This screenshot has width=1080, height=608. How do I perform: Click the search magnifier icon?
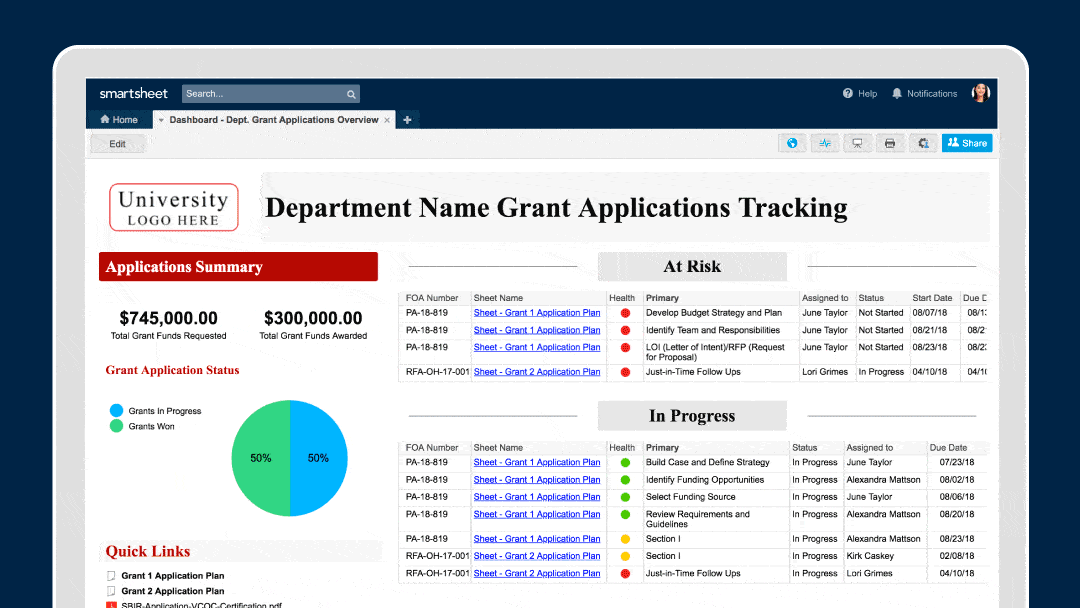tap(350, 93)
